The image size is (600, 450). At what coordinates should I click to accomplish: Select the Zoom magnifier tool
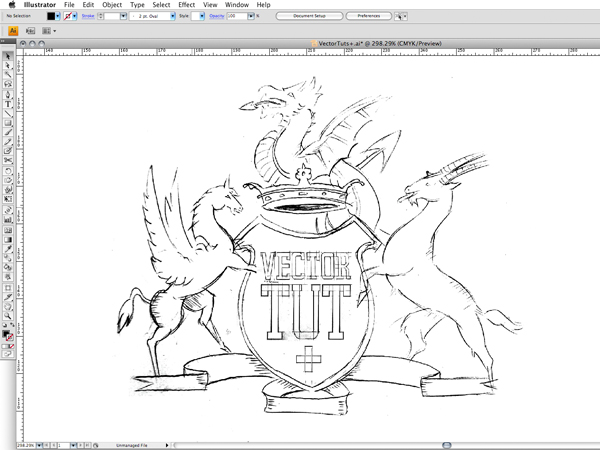8,316
